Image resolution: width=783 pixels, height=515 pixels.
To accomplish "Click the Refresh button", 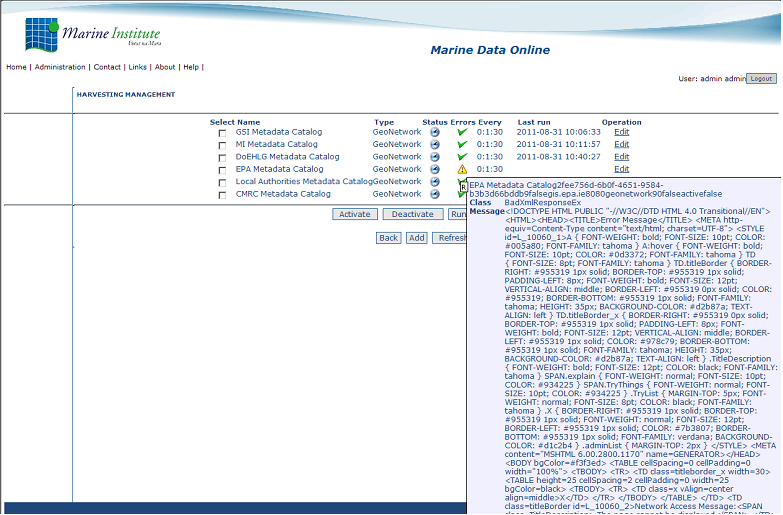I will click(x=450, y=238).
